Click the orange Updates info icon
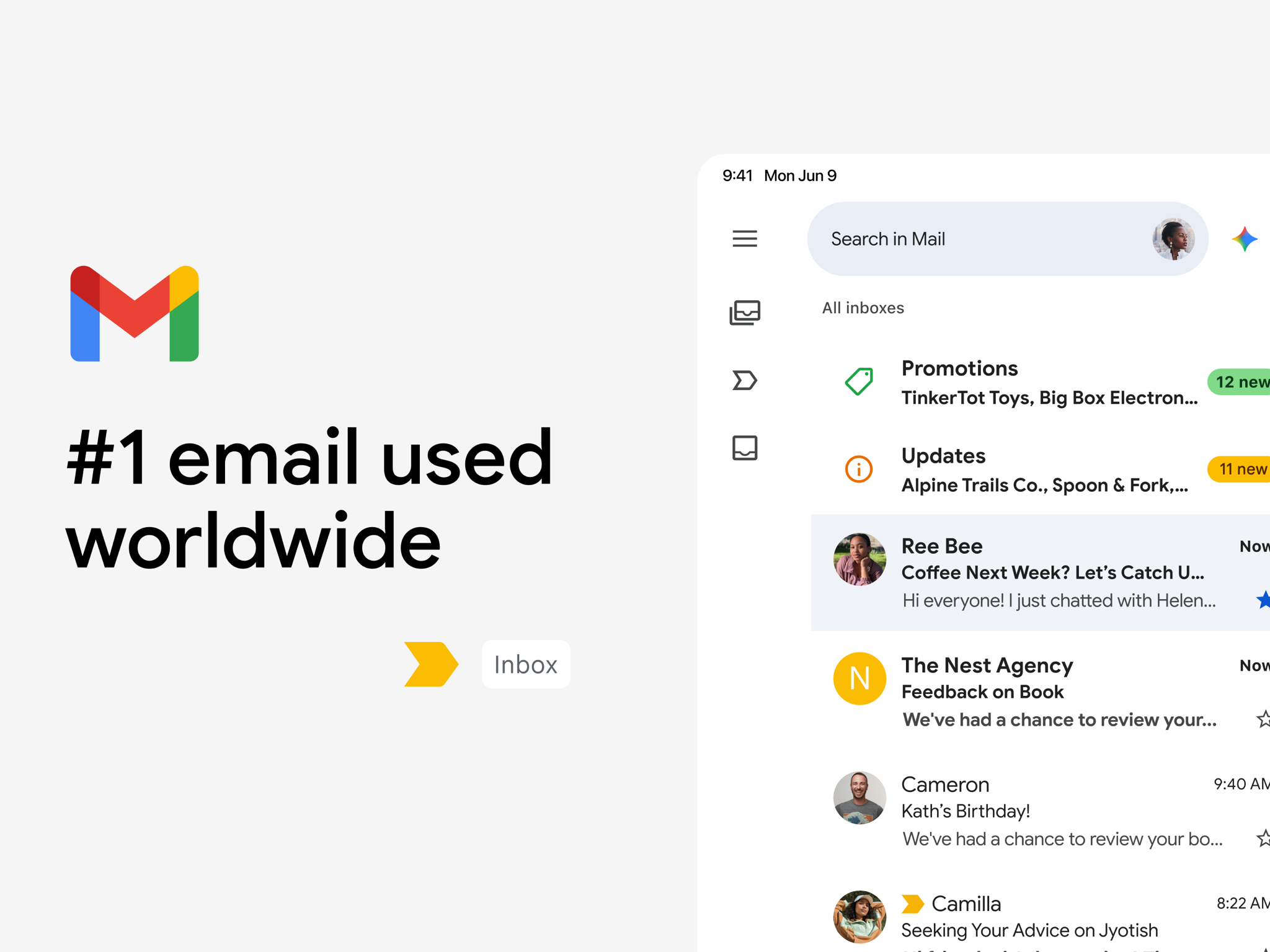This screenshot has height=952, width=1270. (859, 469)
